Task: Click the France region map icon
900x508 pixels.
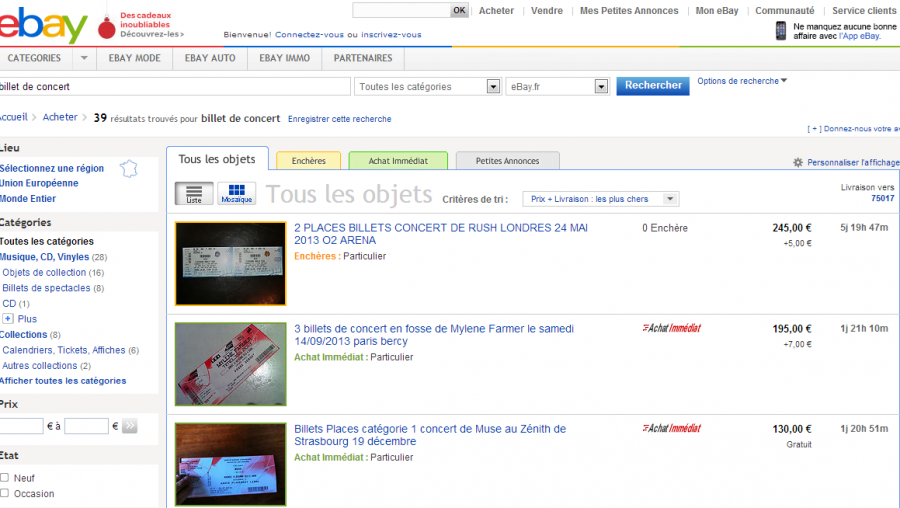Action: coord(129,169)
